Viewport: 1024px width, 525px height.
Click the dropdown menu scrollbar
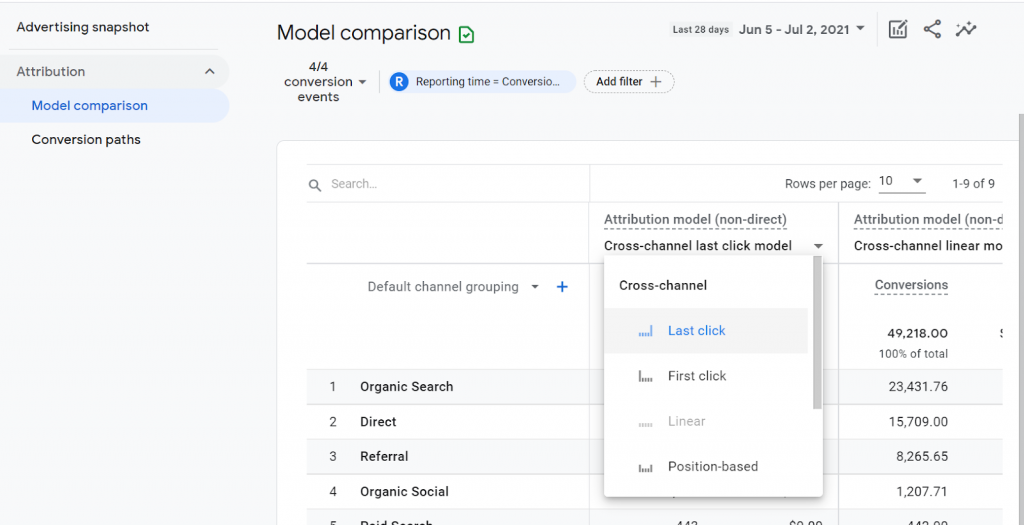click(x=817, y=335)
